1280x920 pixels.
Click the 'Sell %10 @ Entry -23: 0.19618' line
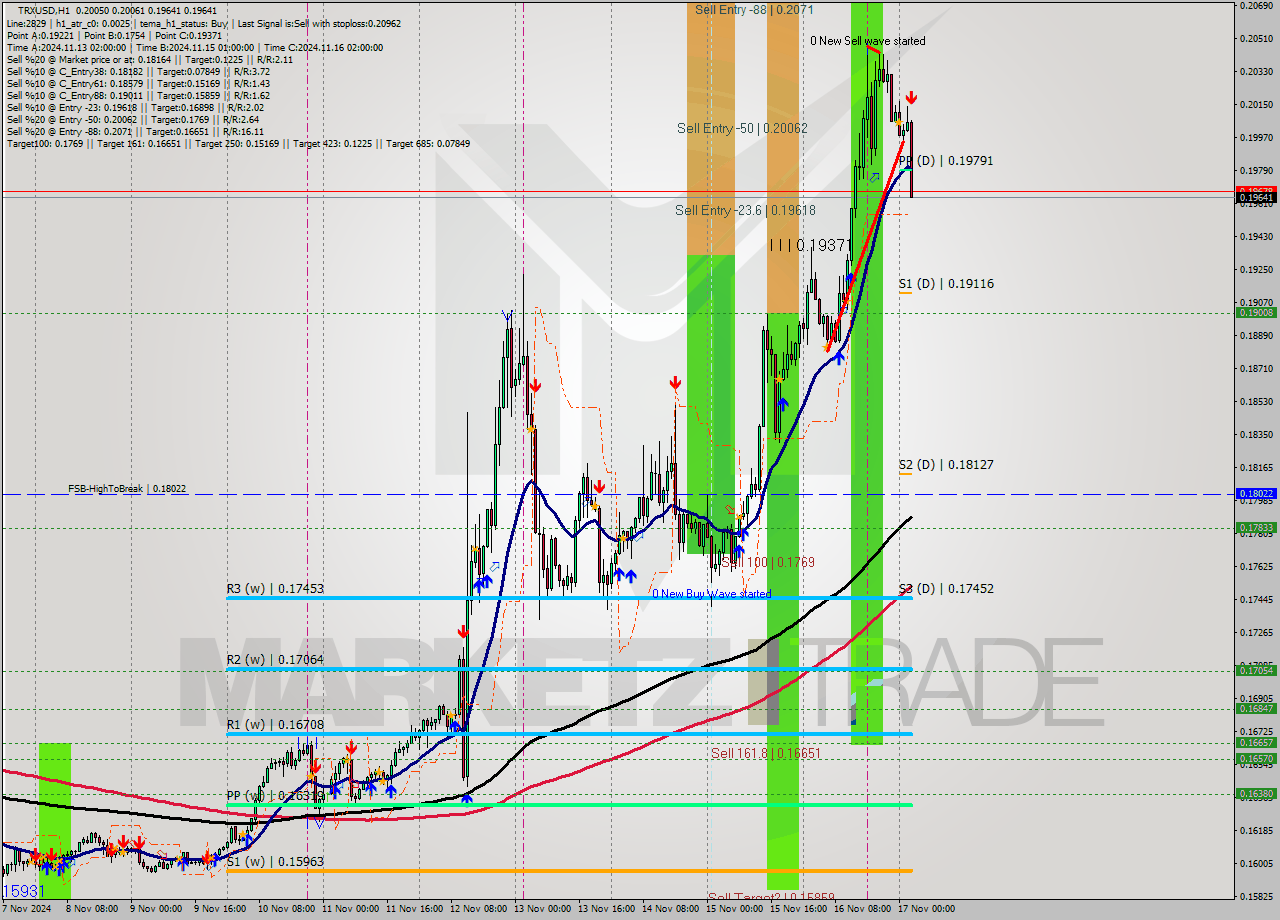pos(135,107)
